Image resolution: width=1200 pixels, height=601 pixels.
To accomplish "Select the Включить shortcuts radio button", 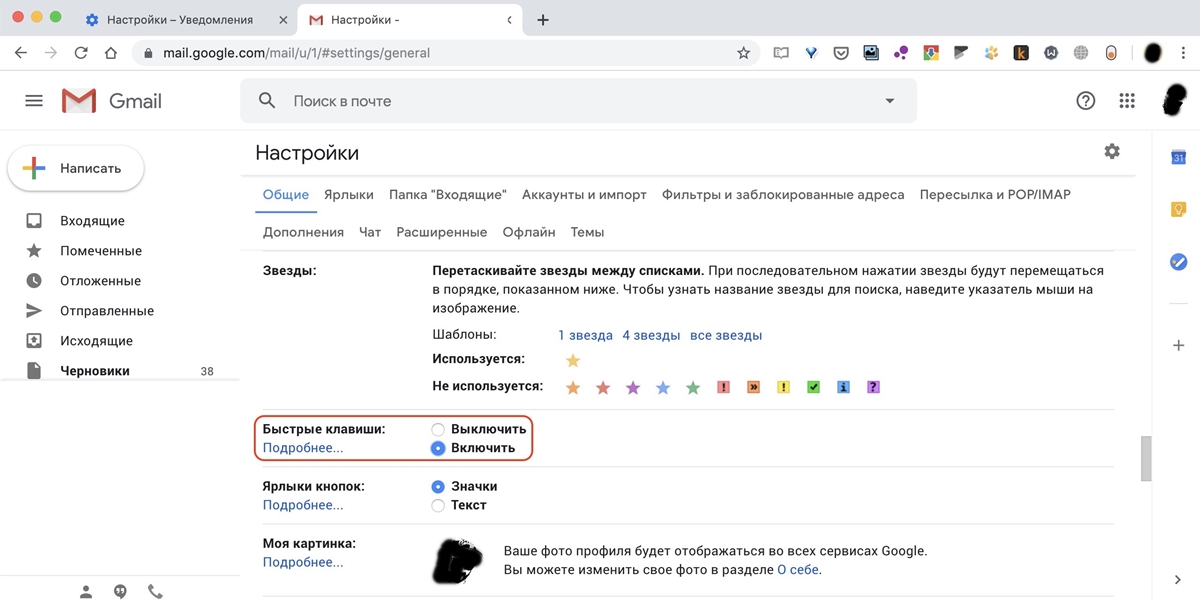I will (438, 448).
